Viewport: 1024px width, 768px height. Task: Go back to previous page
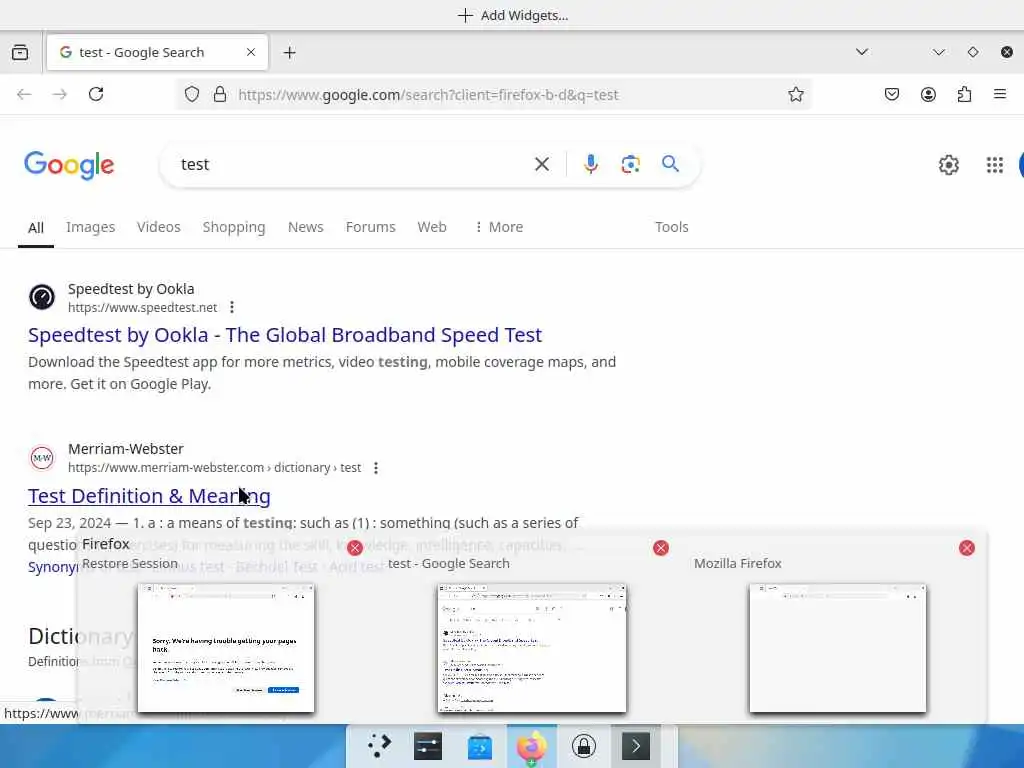pyautogui.click(x=24, y=94)
